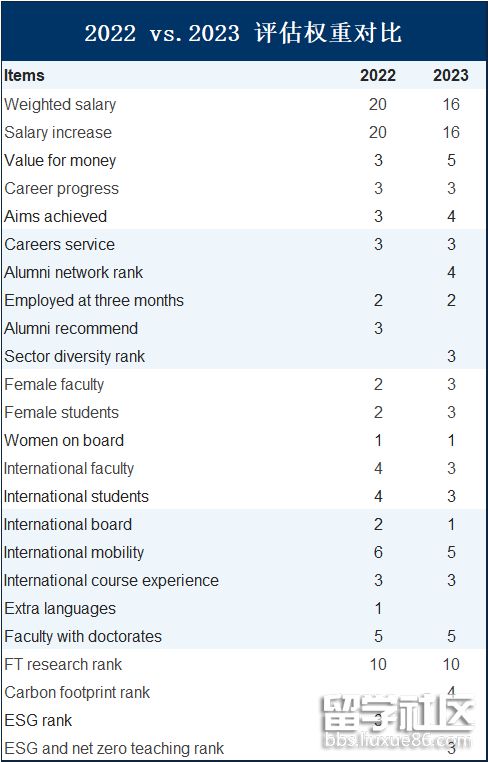Click the Sector diversity rank label

(x=74, y=356)
